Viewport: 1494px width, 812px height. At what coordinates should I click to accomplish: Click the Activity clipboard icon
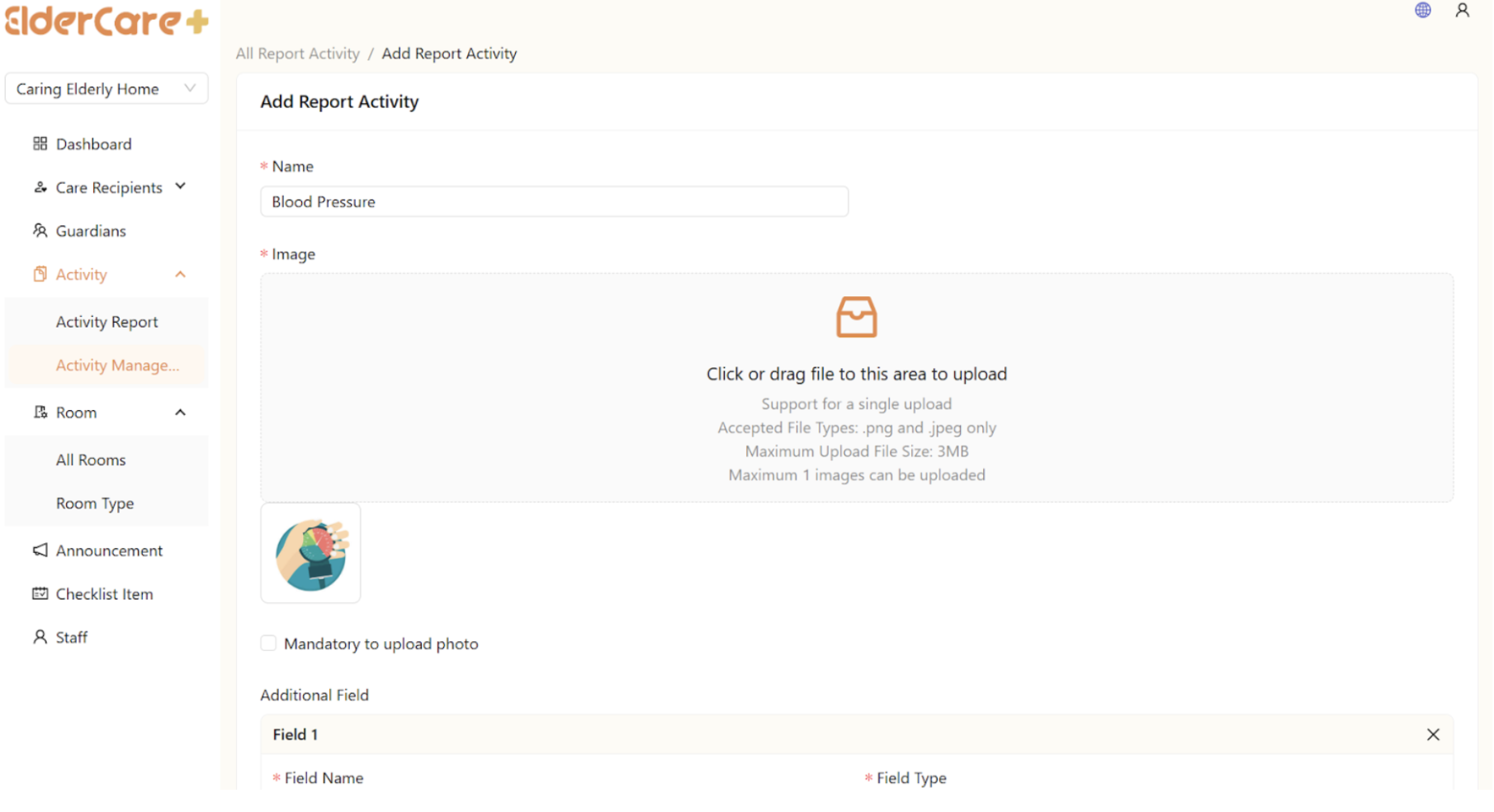point(40,273)
